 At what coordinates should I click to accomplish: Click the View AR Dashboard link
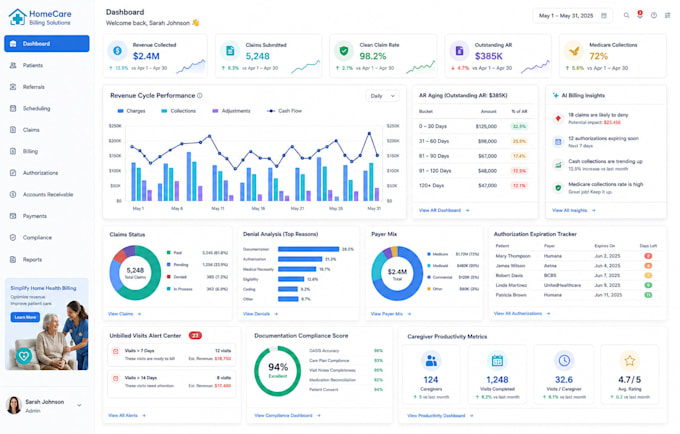click(444, 210)
